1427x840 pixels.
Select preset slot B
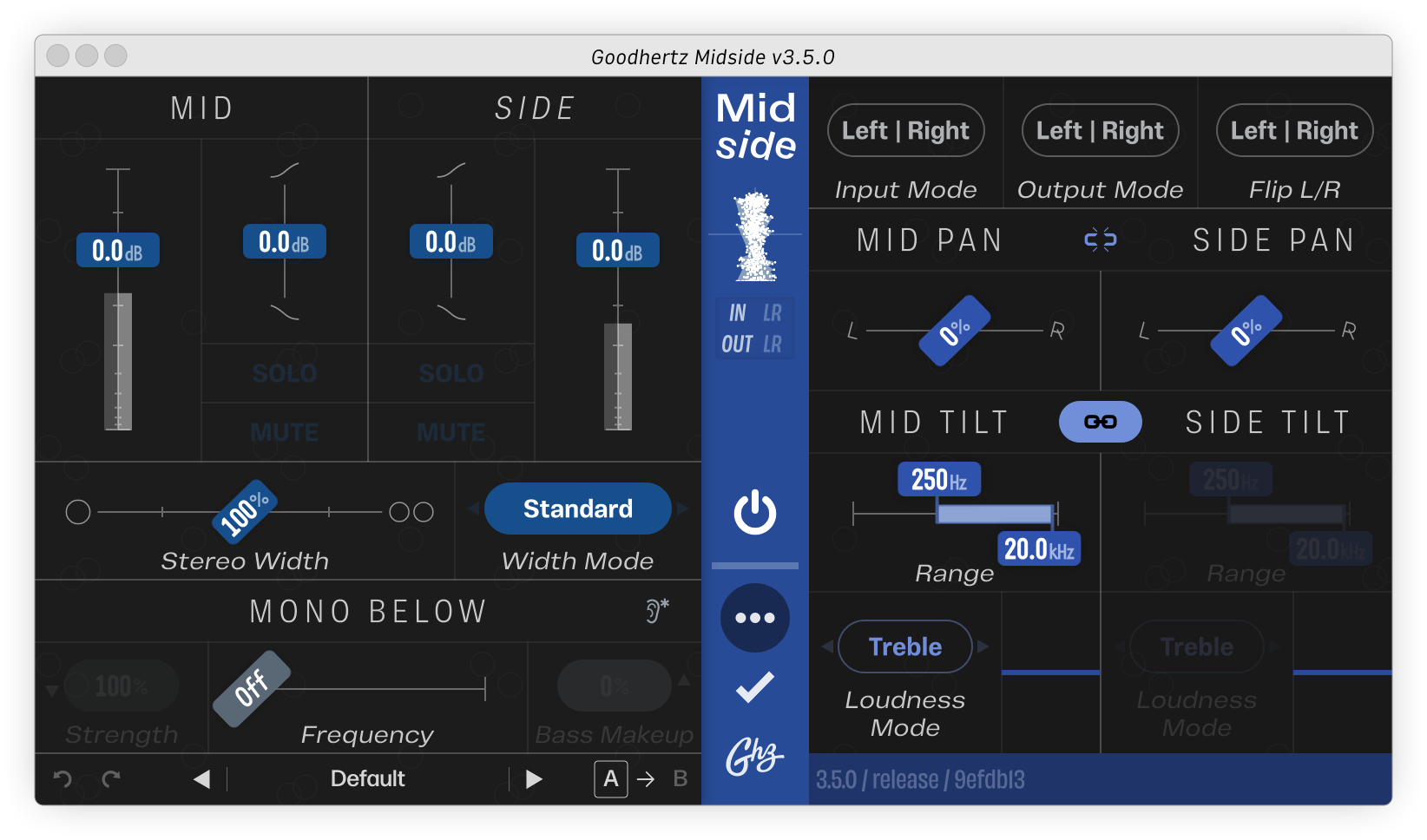(681, 779)
